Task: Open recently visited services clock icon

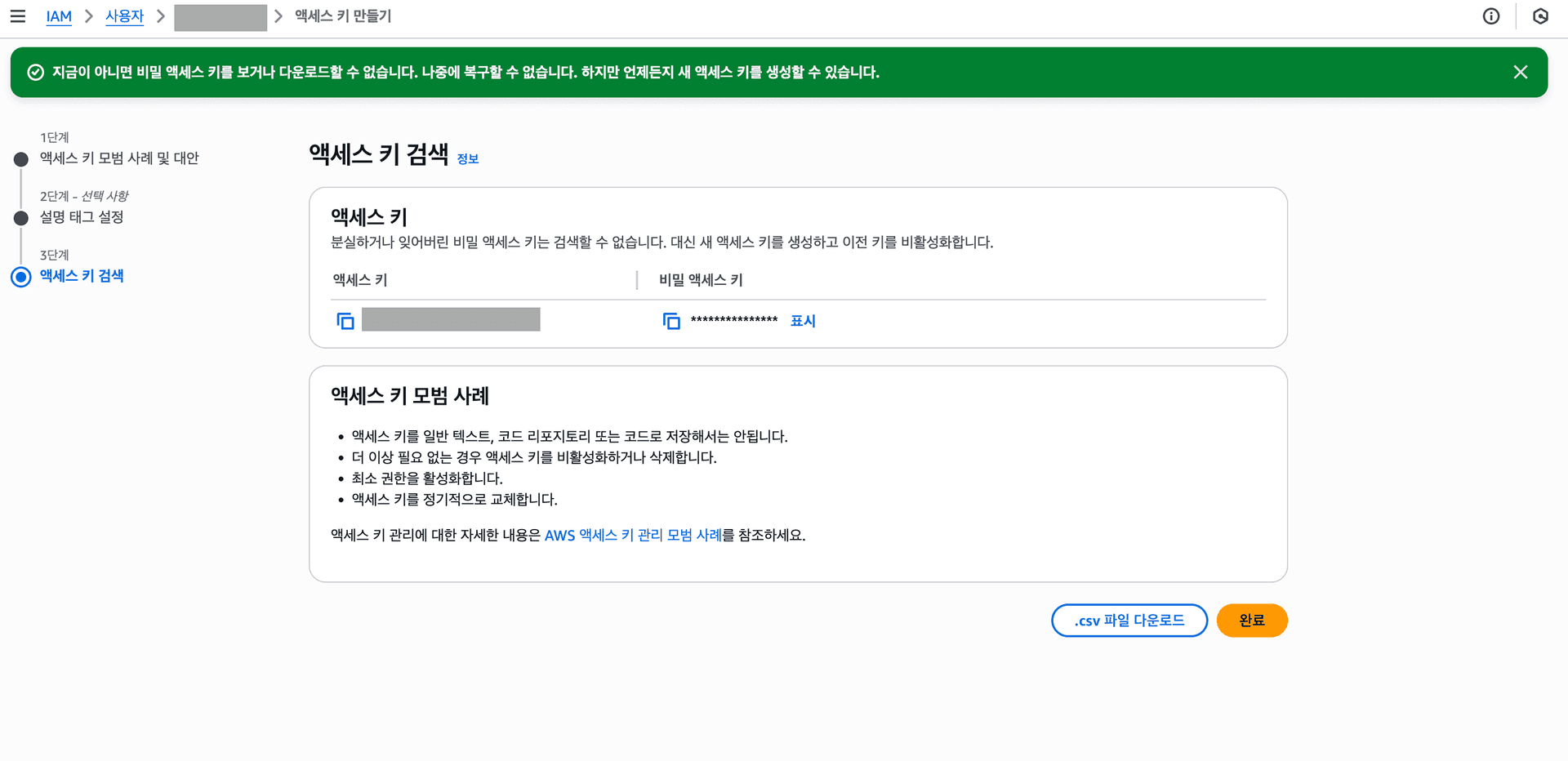Action: tap(1540, 16)
